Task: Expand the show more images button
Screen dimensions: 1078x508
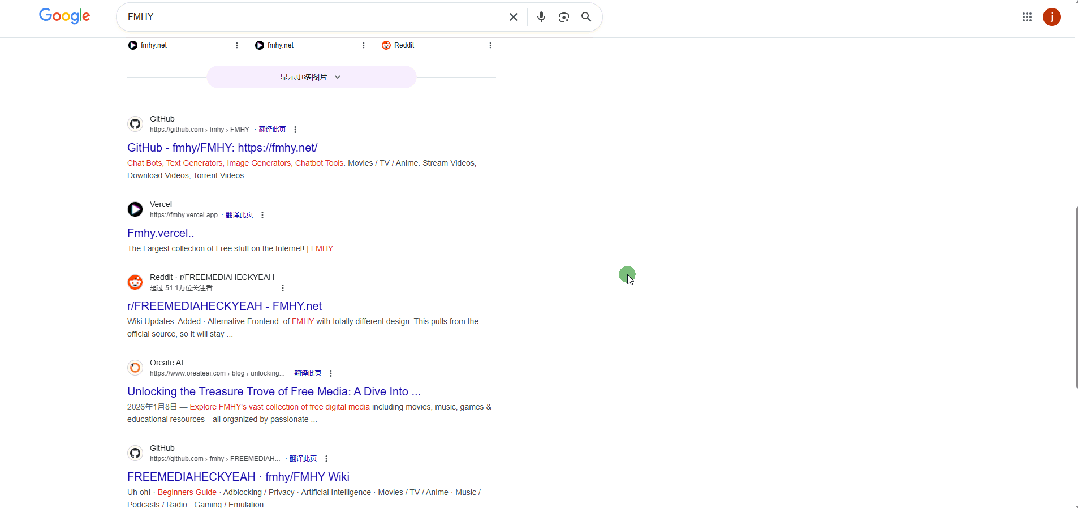Action: tap(311, 77)
